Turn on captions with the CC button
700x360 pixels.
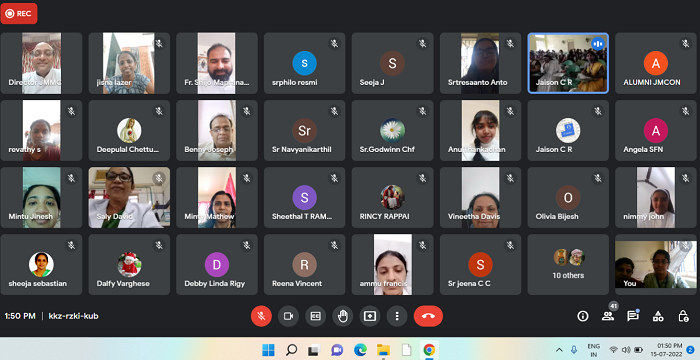pos(316,316)
